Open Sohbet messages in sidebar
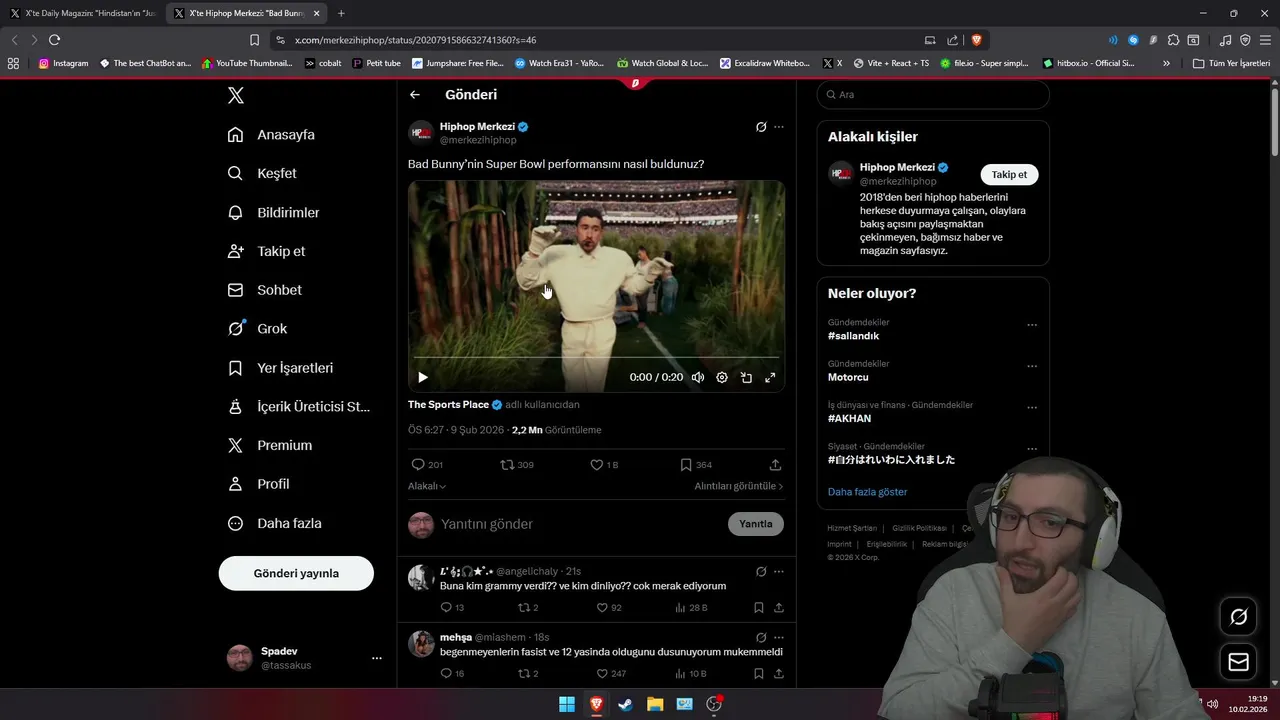Image resolution: width=1280 pixels, height=720 pixels. tap(265, 290)
